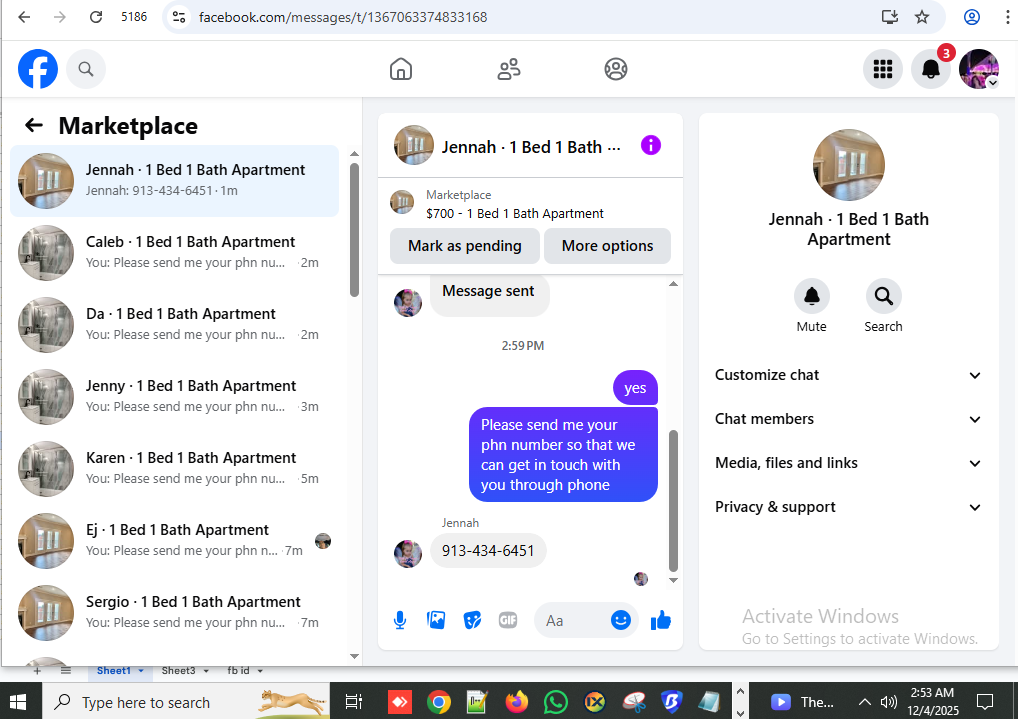
Task: Open Task View on the taskbar
Action: [354, 702]
